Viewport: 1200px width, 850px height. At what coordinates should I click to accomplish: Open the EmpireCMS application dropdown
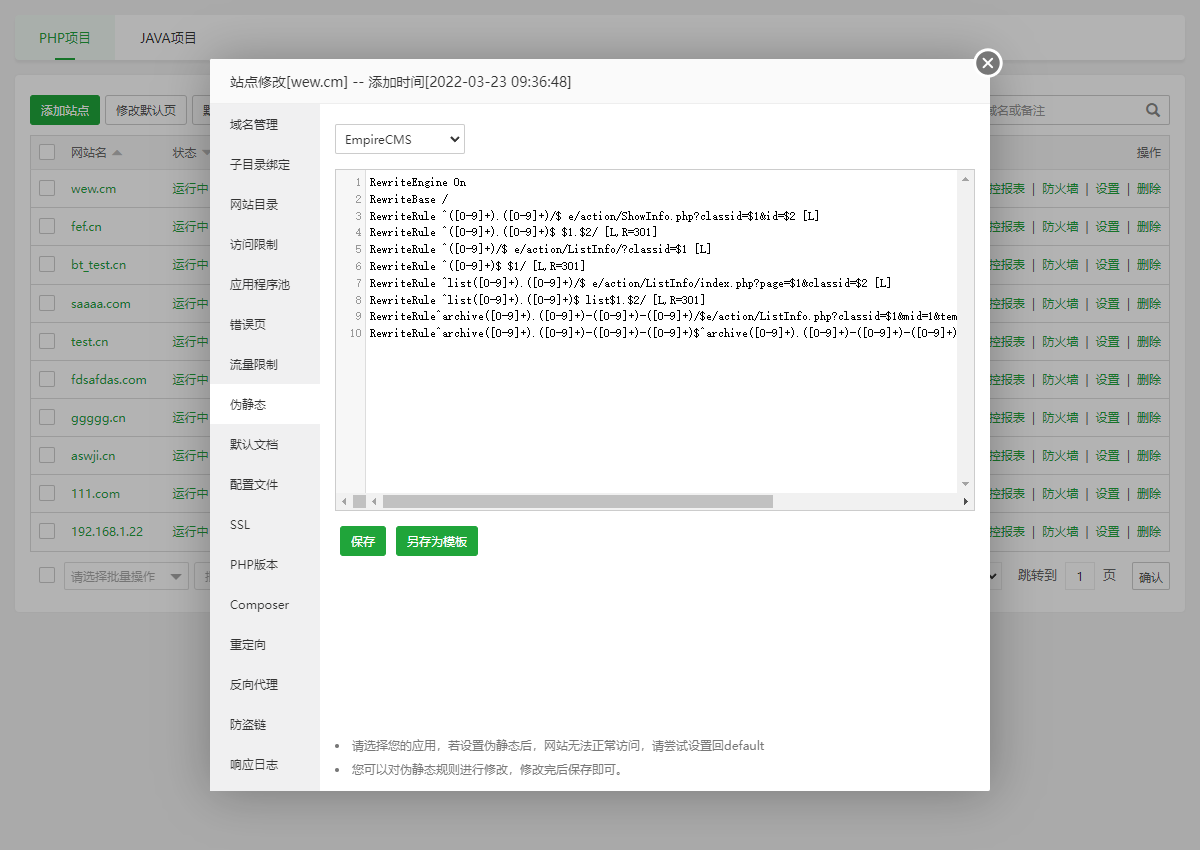[399, 139]
